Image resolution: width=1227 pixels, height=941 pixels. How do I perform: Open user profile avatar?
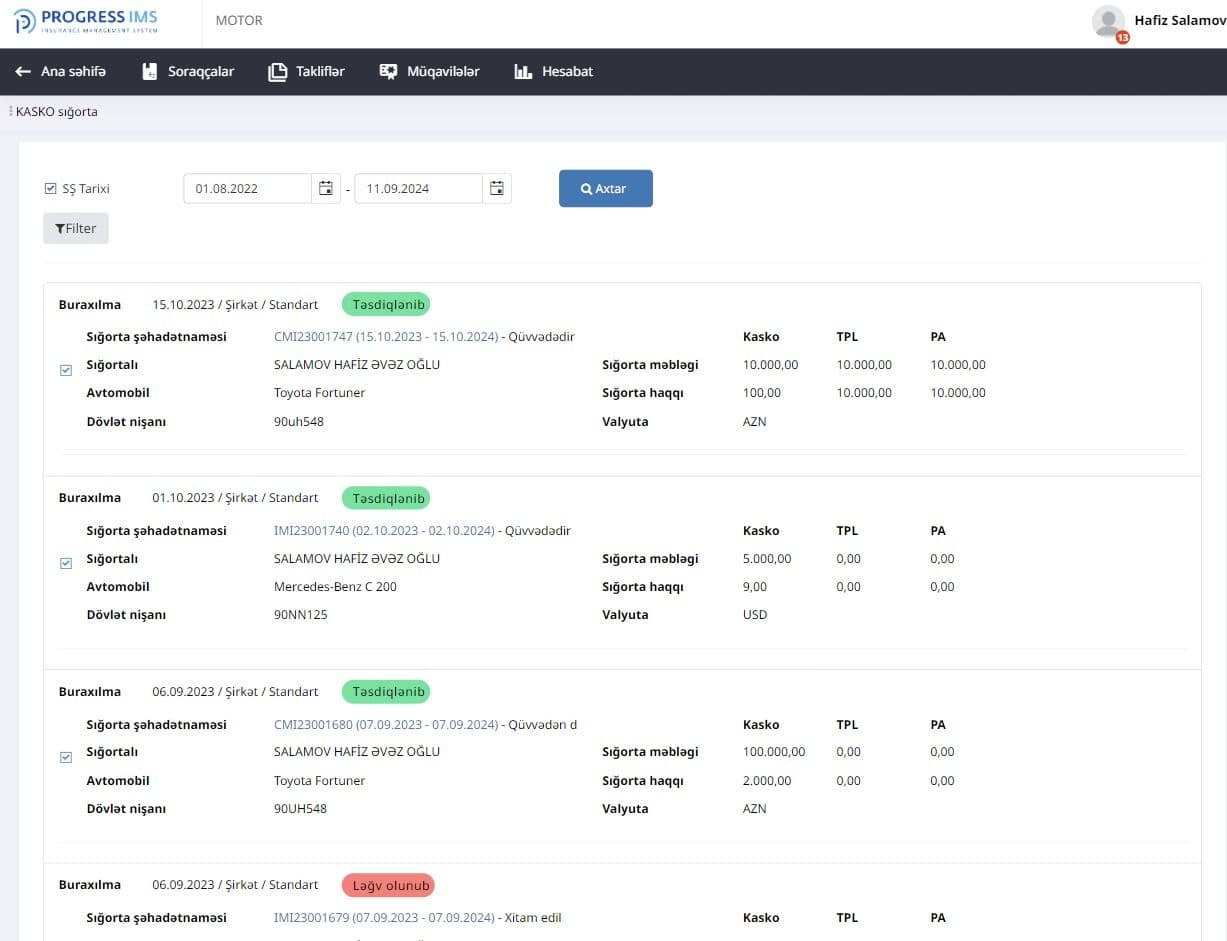coord(1108,21)
